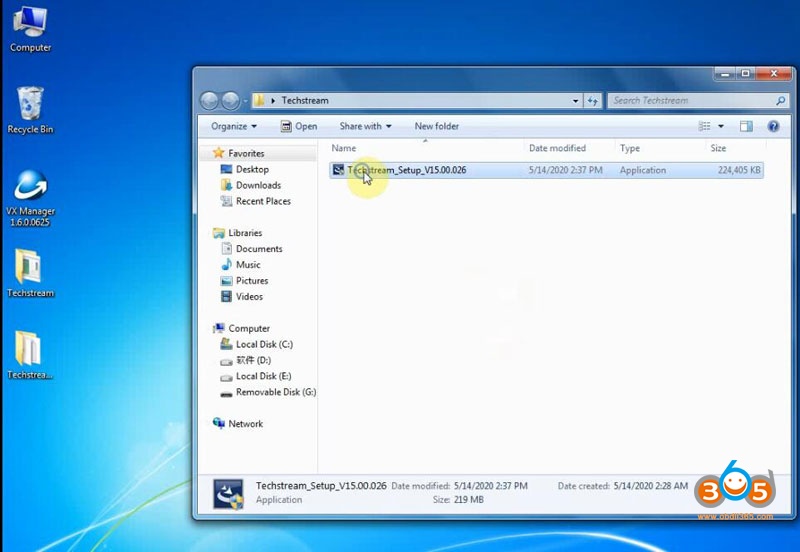Click the refresh button beside address bar
The image size is (800, 552).
tap(592, 101)
